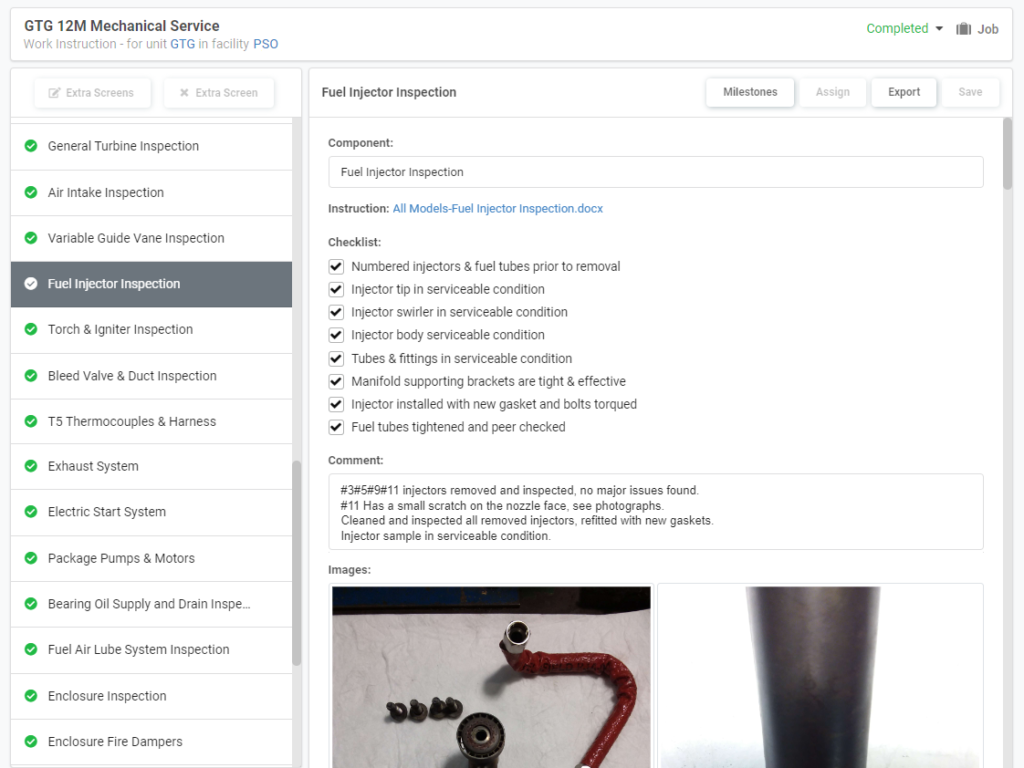Open the Milestones button menu
This screenshot has width=1024, height=768.
click(x=750, y=92)
